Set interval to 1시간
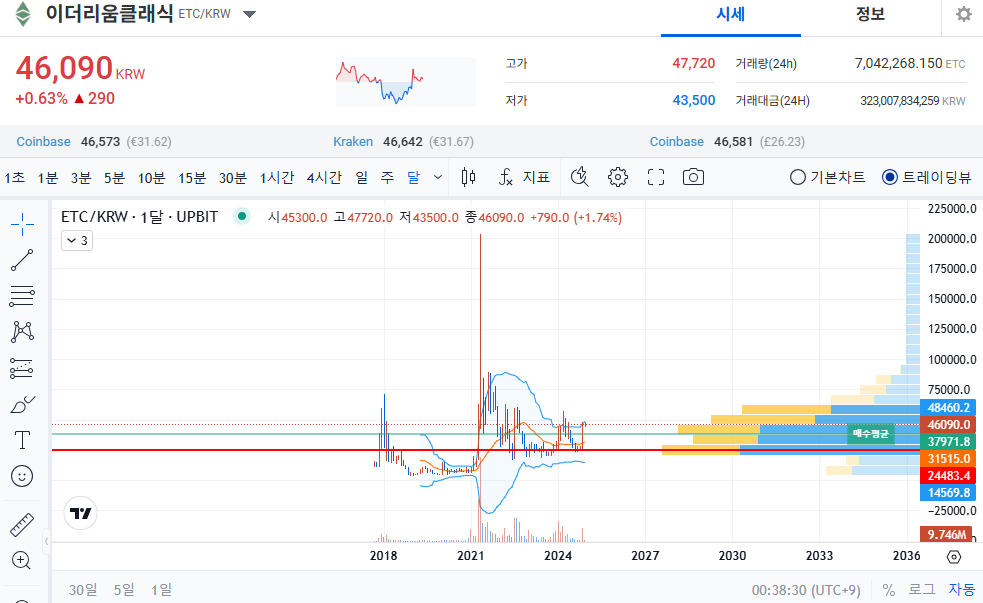The width and height of the screenshot is (983, 603). (x=276, y=178)
